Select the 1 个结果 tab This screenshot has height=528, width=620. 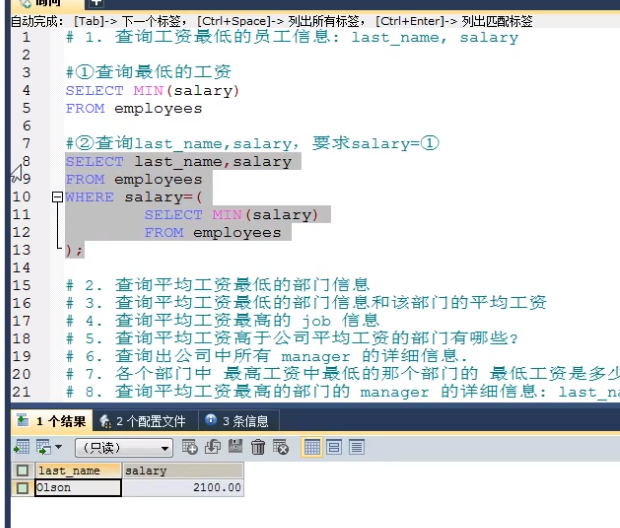coord(51,420)
